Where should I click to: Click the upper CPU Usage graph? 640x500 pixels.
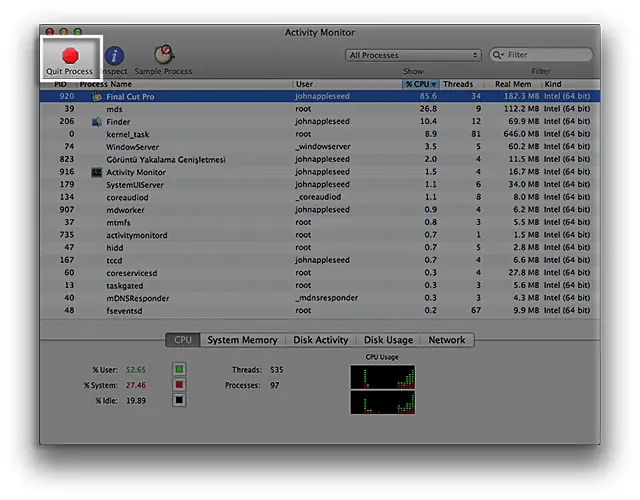(383, 377)
